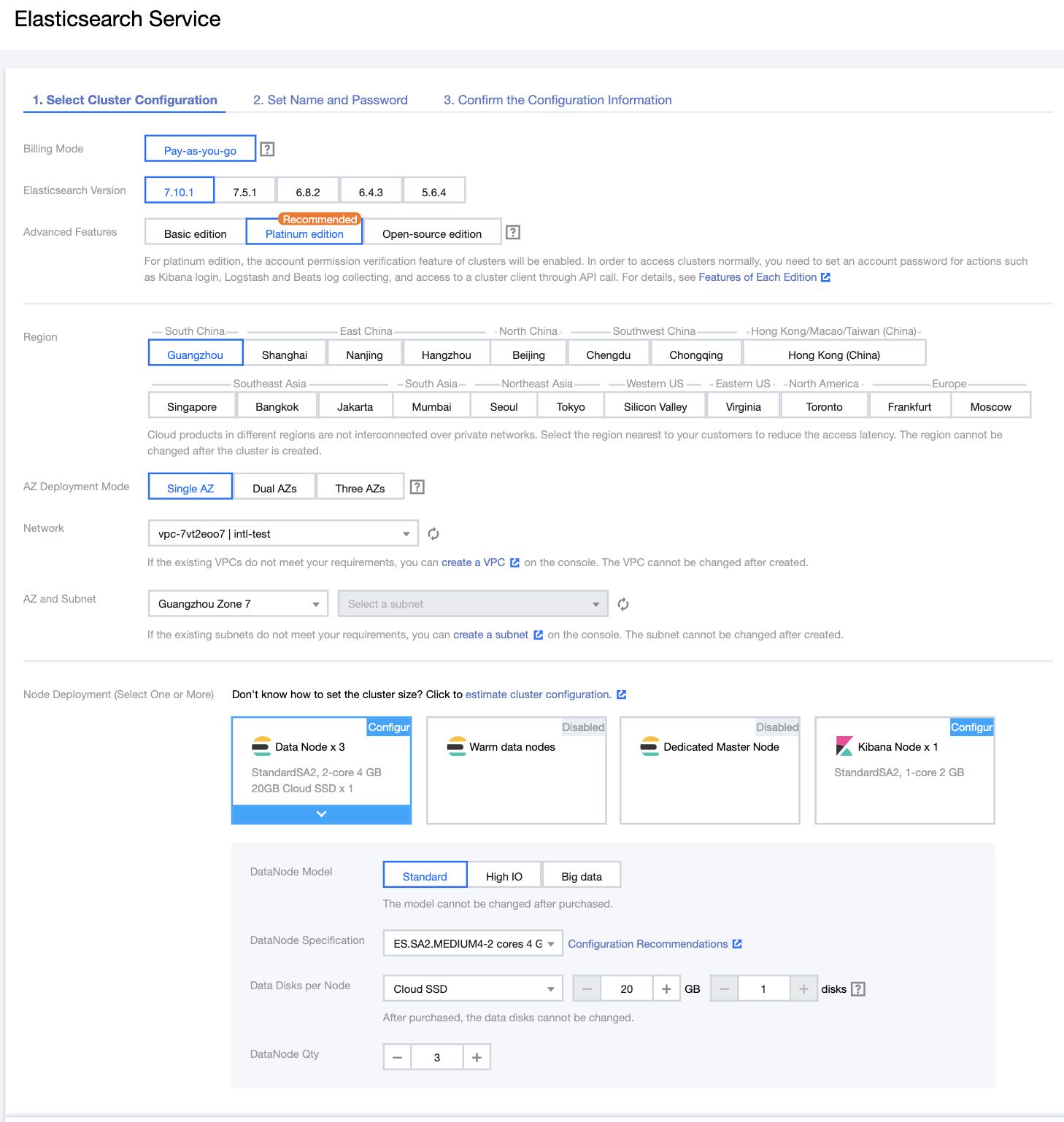Expand the Dedicated Master Node card
The height and width of the screenshot is (1122, 1064).
pos(710,770)
